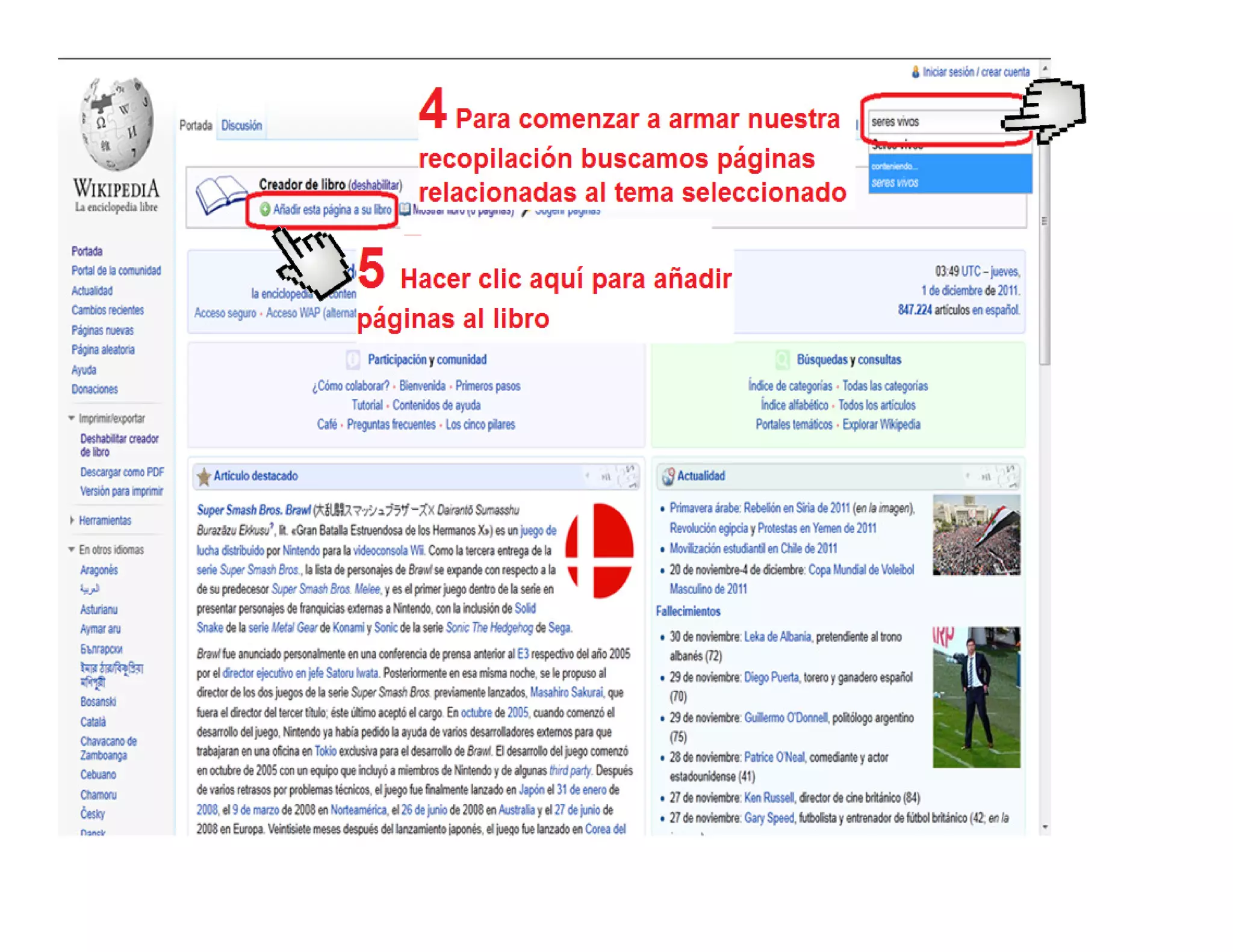Click the globe icon beside Actualidad
1233x952 pixels.
[x=668, y=477]
